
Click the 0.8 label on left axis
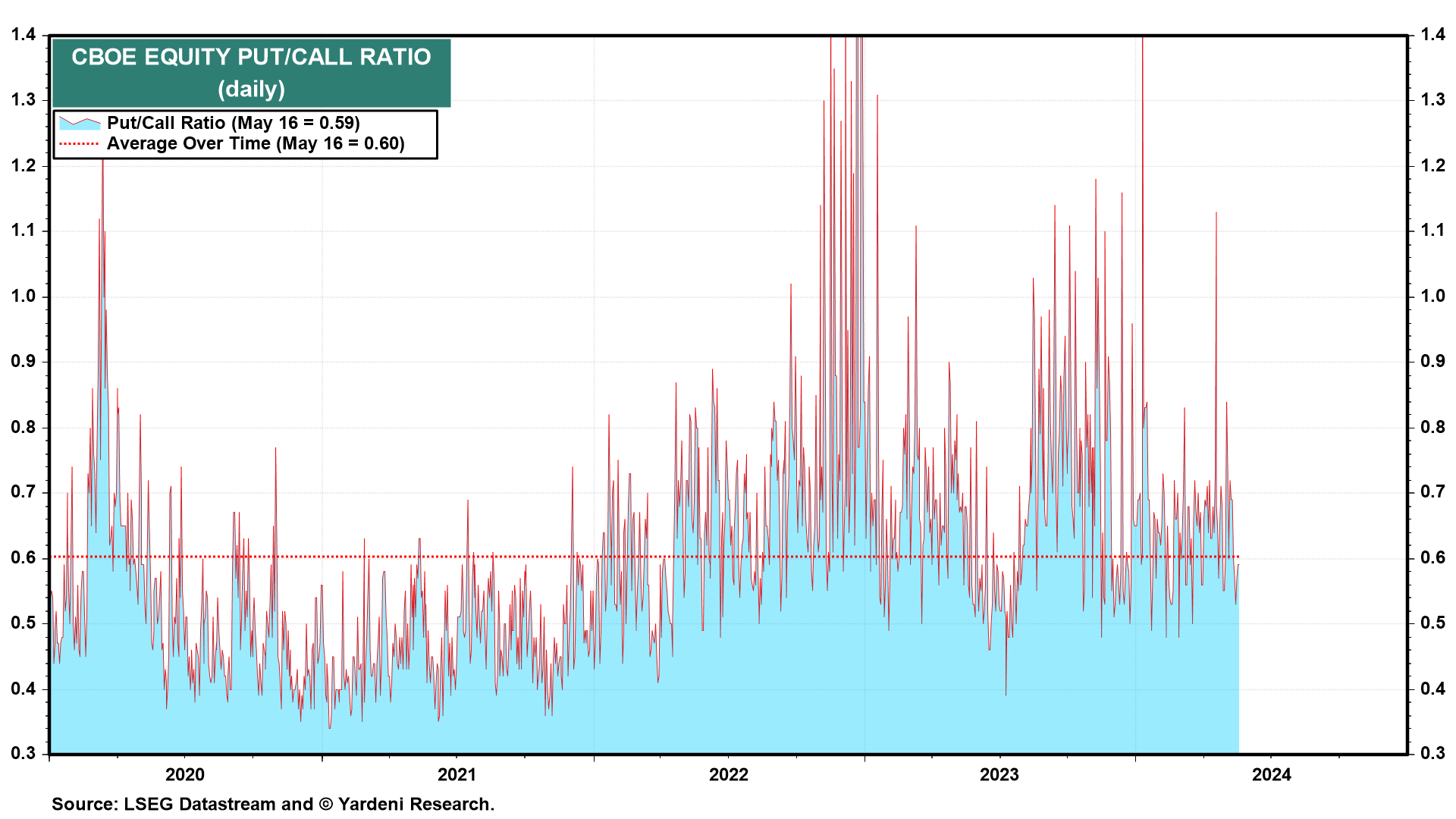pos(24,427)
